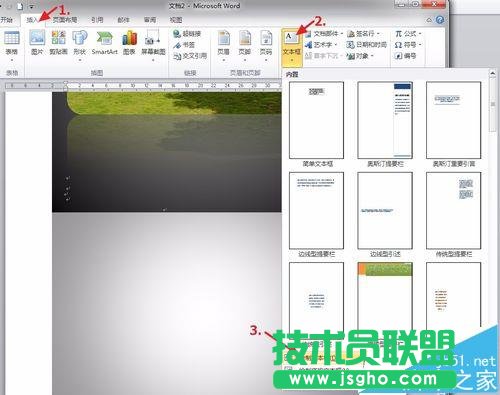
Task: Click the Picture (图片) icon
Action: (37, 42)
